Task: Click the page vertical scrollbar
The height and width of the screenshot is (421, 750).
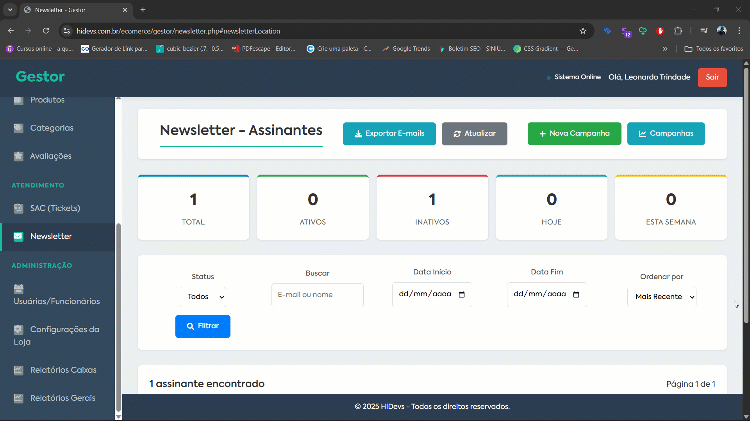Action: [x=746, y=196]
